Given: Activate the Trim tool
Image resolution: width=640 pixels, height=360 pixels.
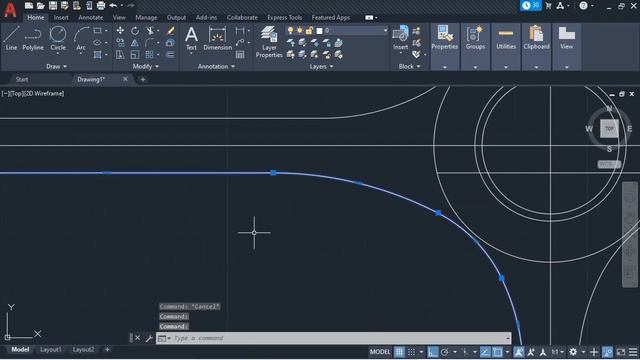Looking at the screenshot, I should tap(150, 31).
